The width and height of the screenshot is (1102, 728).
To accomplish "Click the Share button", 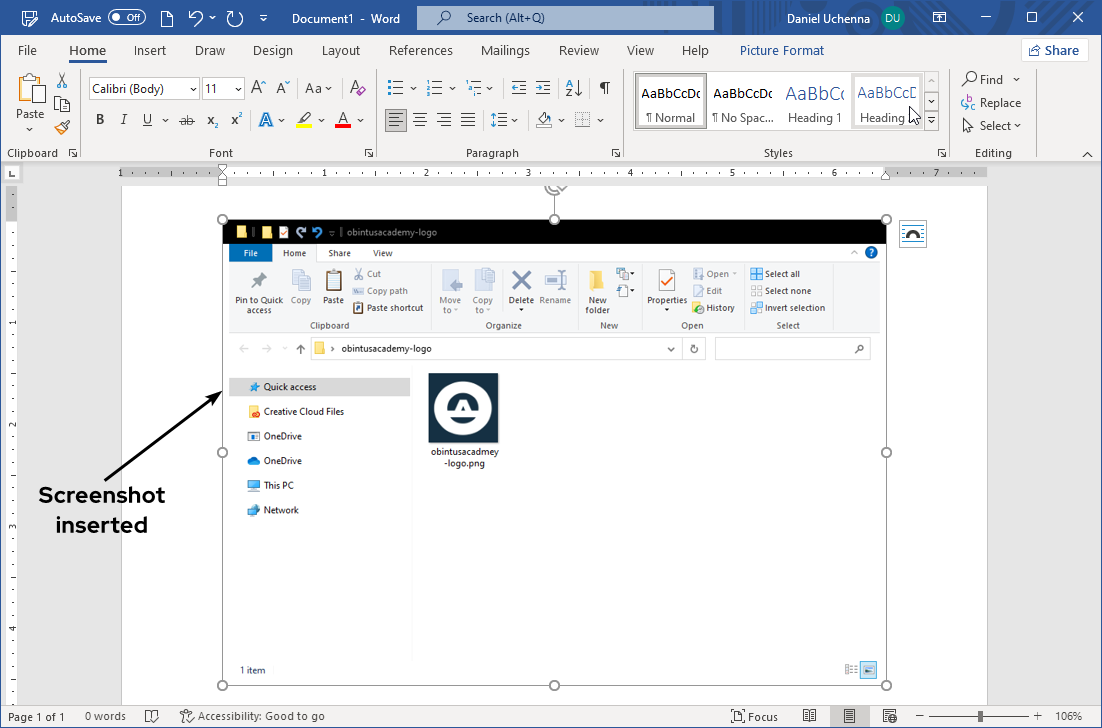I will (1054, 51).
